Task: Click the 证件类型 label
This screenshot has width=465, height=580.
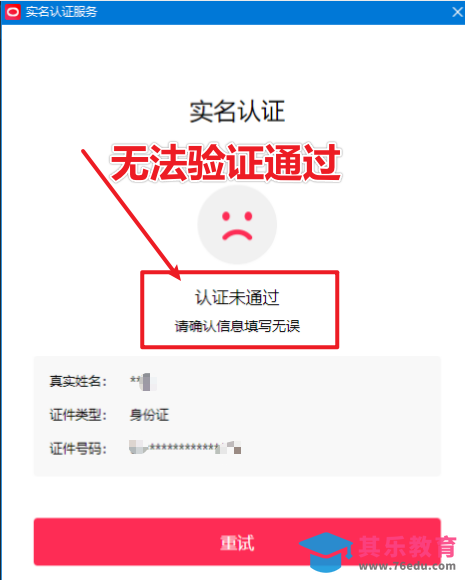Action: (78, 415)
